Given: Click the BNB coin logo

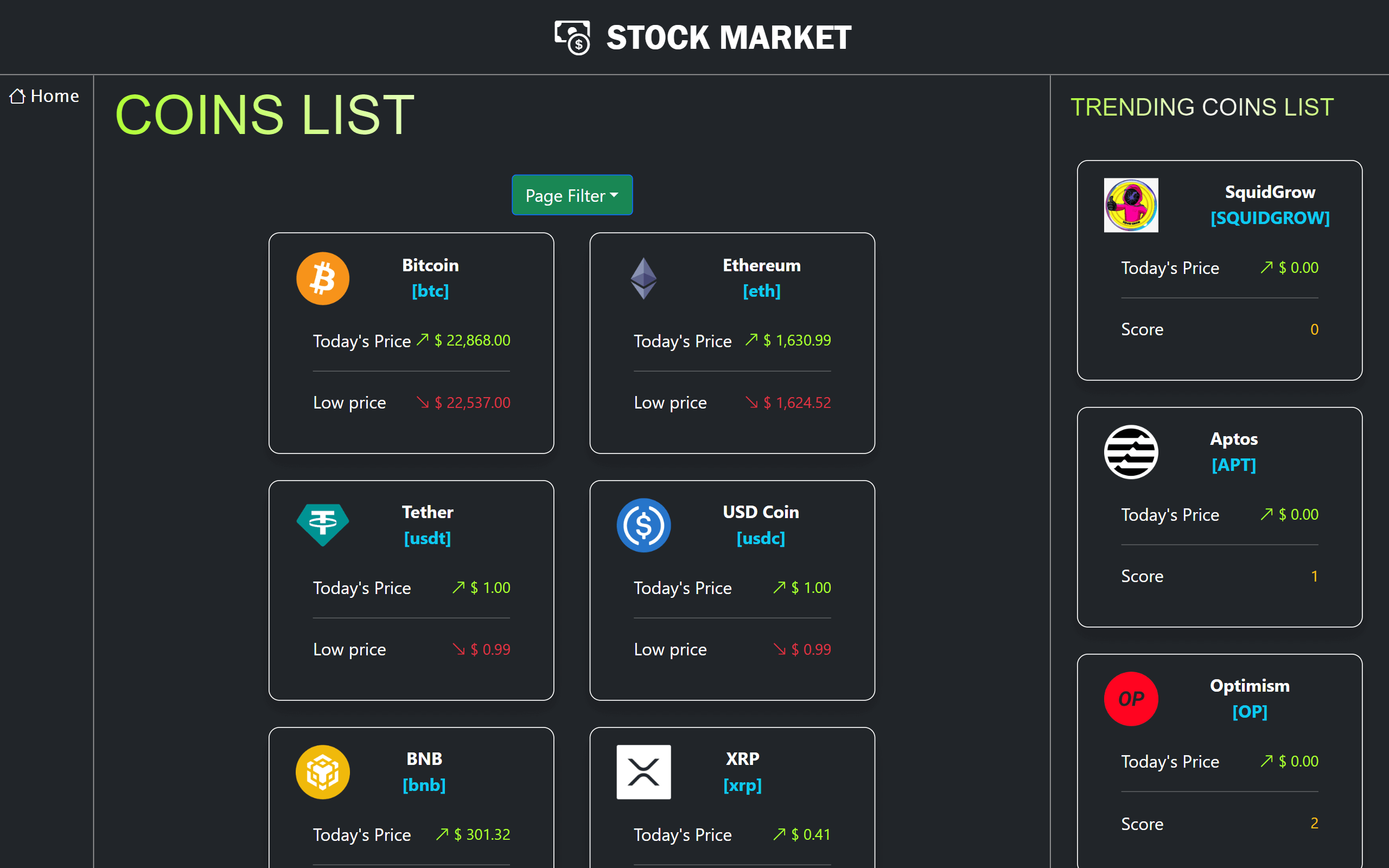Looking at the screenshot, I should (323, 771).
